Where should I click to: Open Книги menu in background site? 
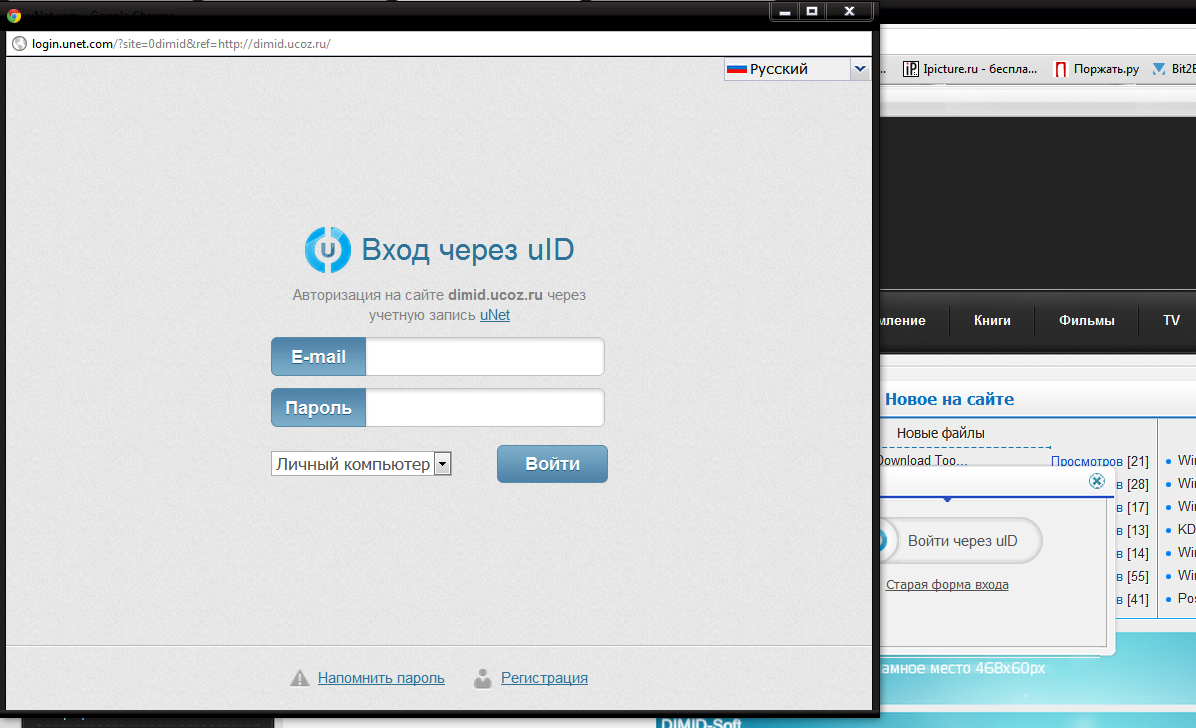tap(992, 321)
